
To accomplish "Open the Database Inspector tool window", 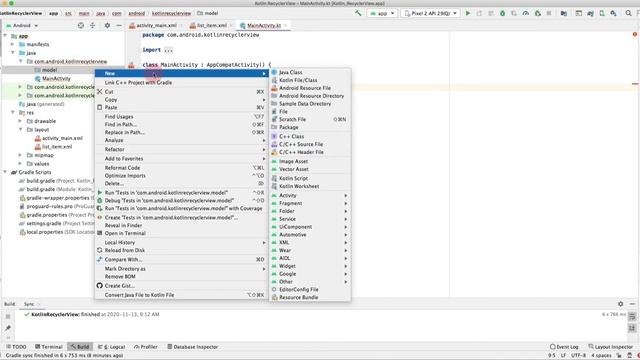I will (193, 347).
